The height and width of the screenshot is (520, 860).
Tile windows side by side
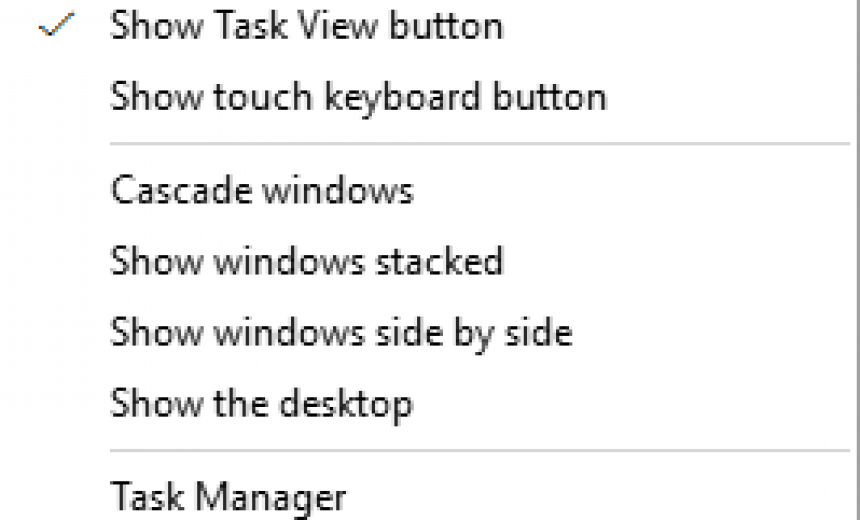click(340, 332)
